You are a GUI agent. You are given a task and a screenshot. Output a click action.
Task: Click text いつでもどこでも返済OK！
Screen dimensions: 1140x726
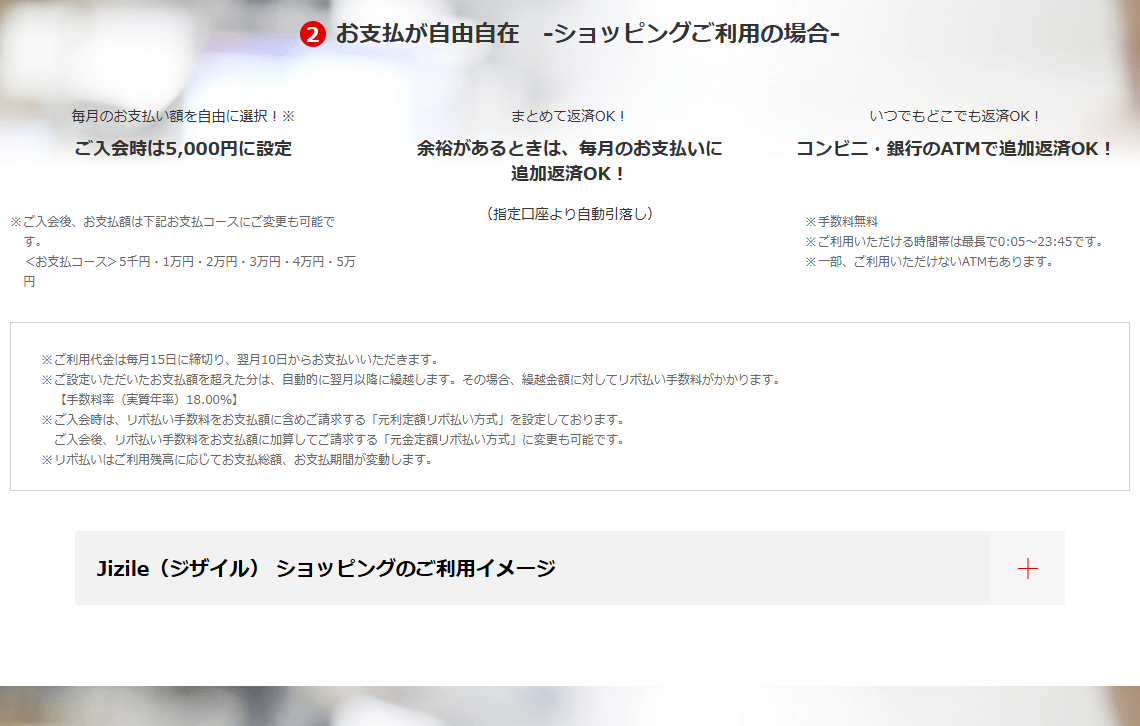[x=956, y=116]
